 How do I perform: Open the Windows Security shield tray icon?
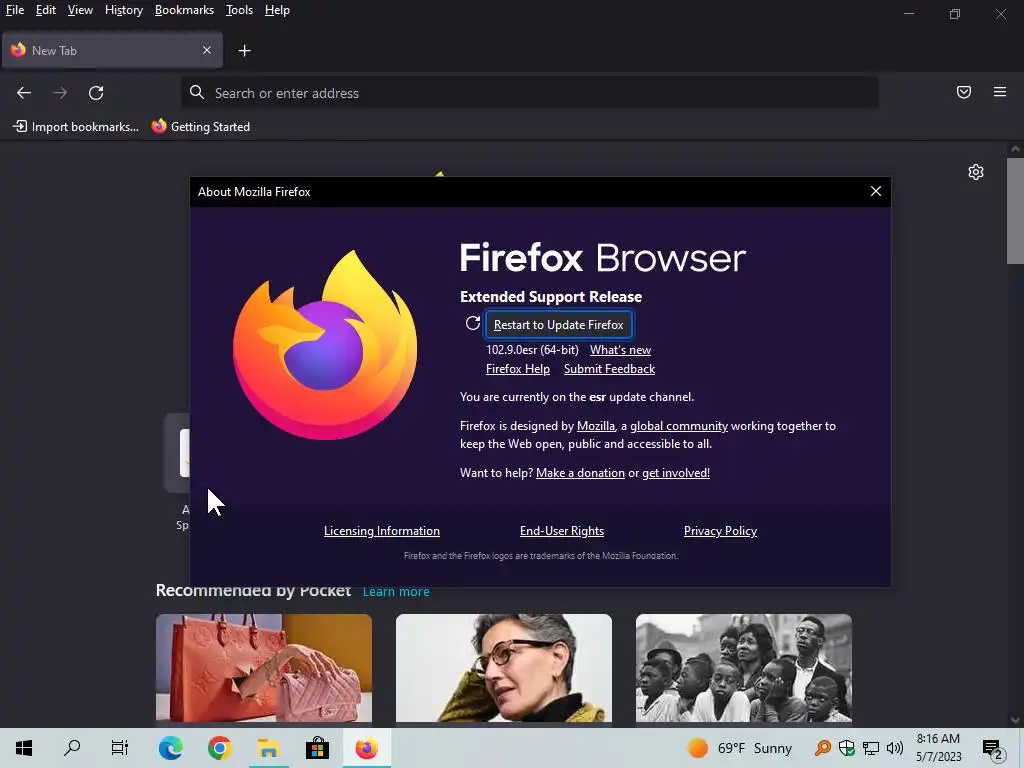[x=846, y=748]
